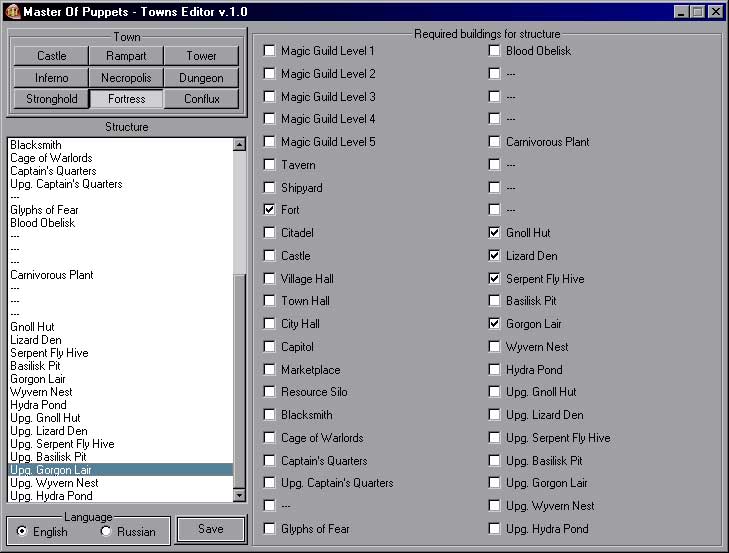Enable the Capitol checkbox
Screen dimensions: 729x553
point(269,346)
